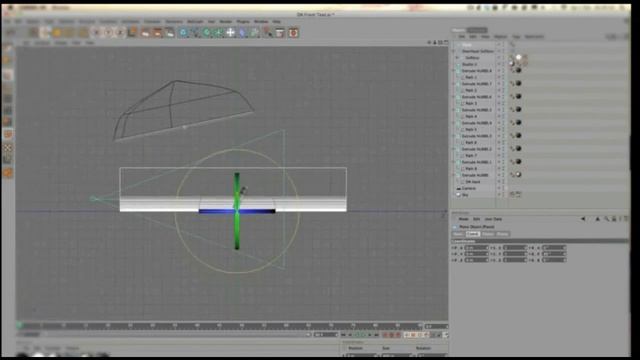Click the blue deformer icon

coord(242,32)
